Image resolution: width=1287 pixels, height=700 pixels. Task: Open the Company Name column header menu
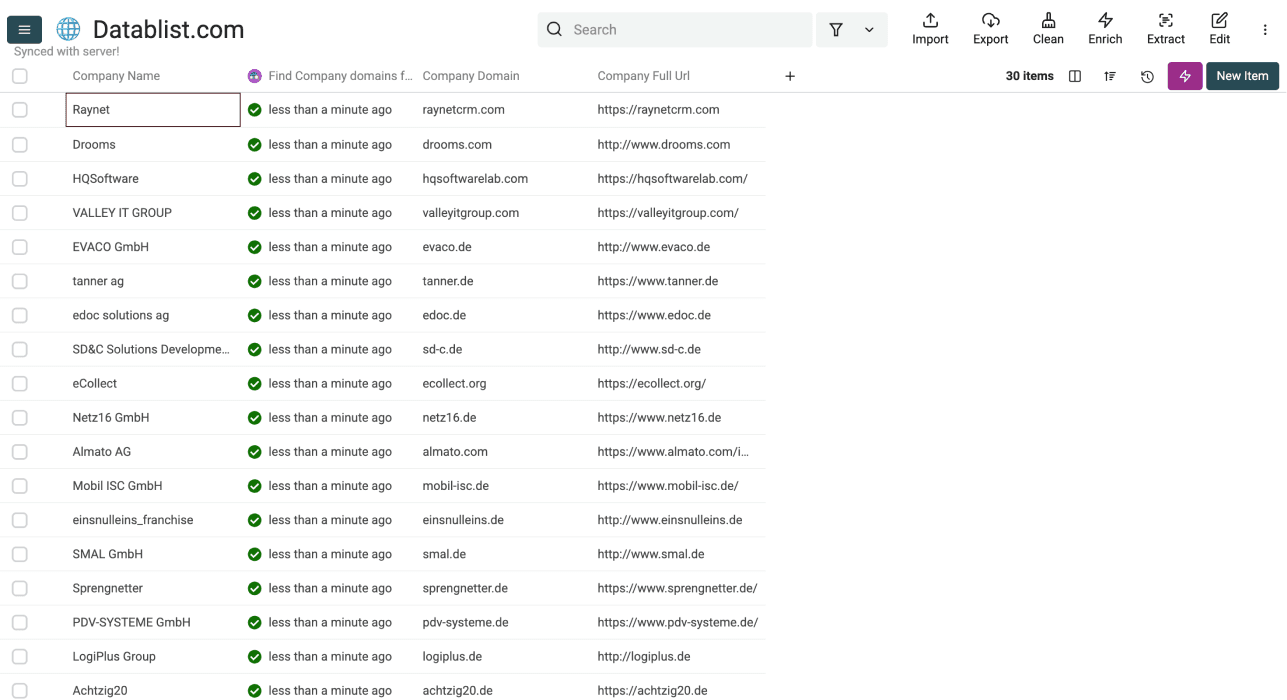tap(115, 75)
